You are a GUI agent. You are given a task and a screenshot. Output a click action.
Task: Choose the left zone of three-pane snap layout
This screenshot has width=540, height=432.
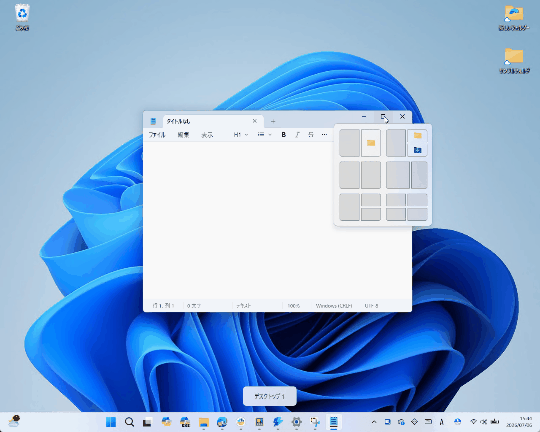point(349,207)
